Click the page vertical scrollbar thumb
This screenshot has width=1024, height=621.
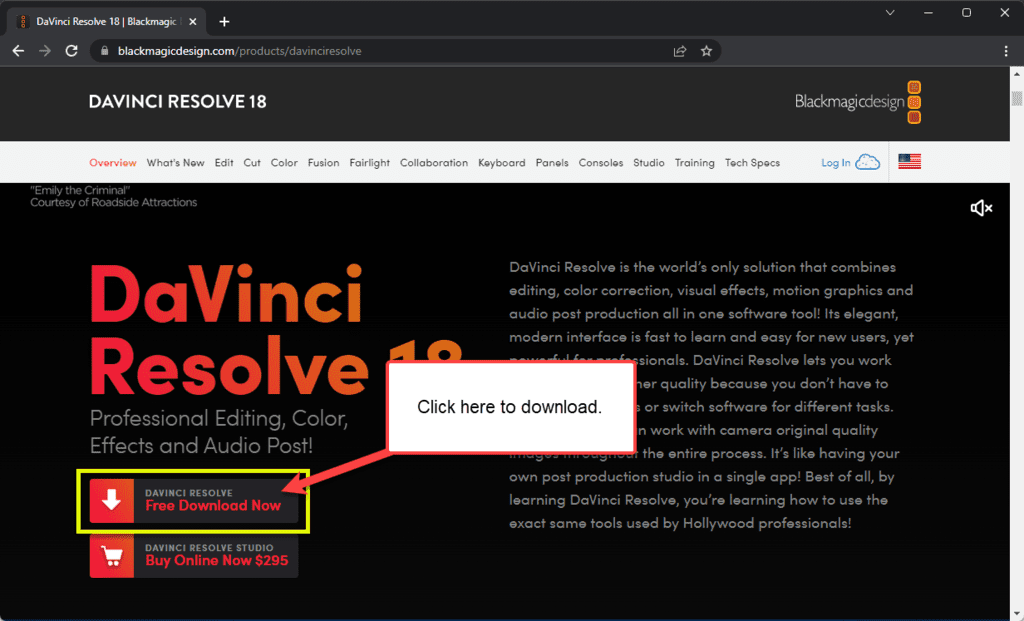[x=1017, y=99]
